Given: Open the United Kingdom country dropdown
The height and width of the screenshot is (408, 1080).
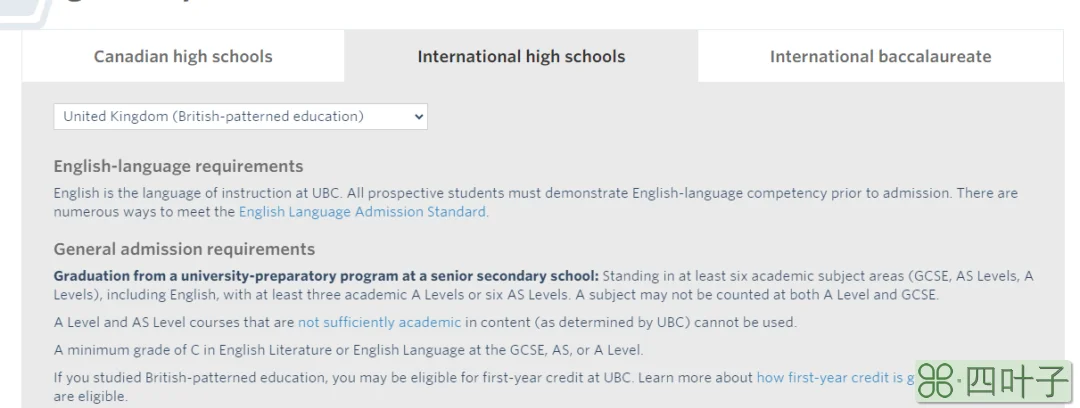Looking at the screenshot, I should (x=240, y=116).
